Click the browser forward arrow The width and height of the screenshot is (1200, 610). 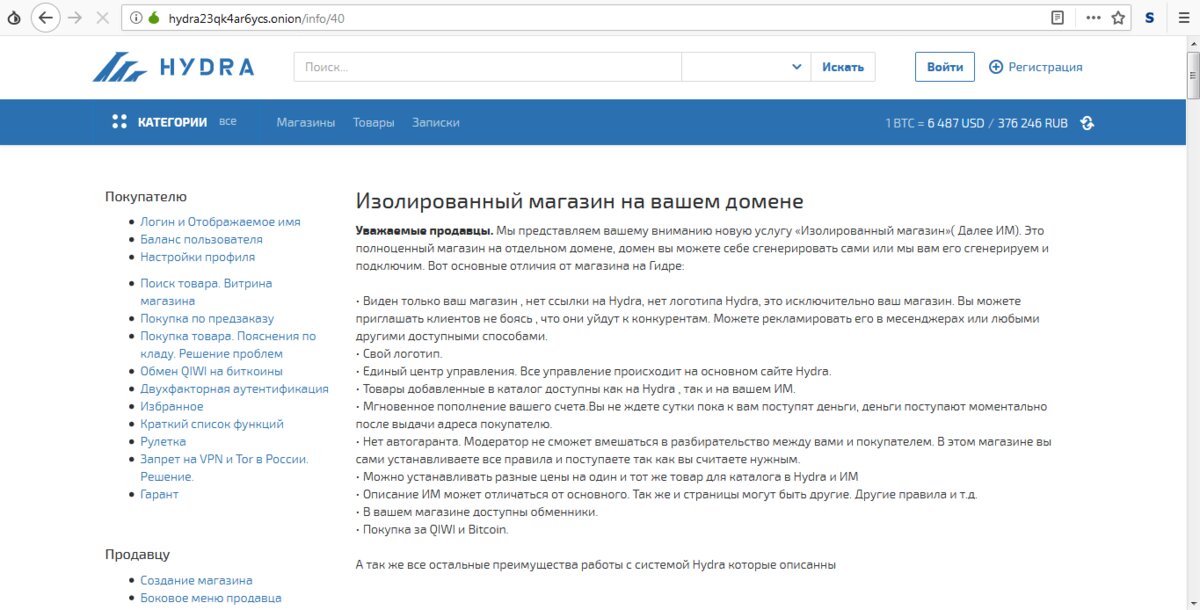(75, 18)
